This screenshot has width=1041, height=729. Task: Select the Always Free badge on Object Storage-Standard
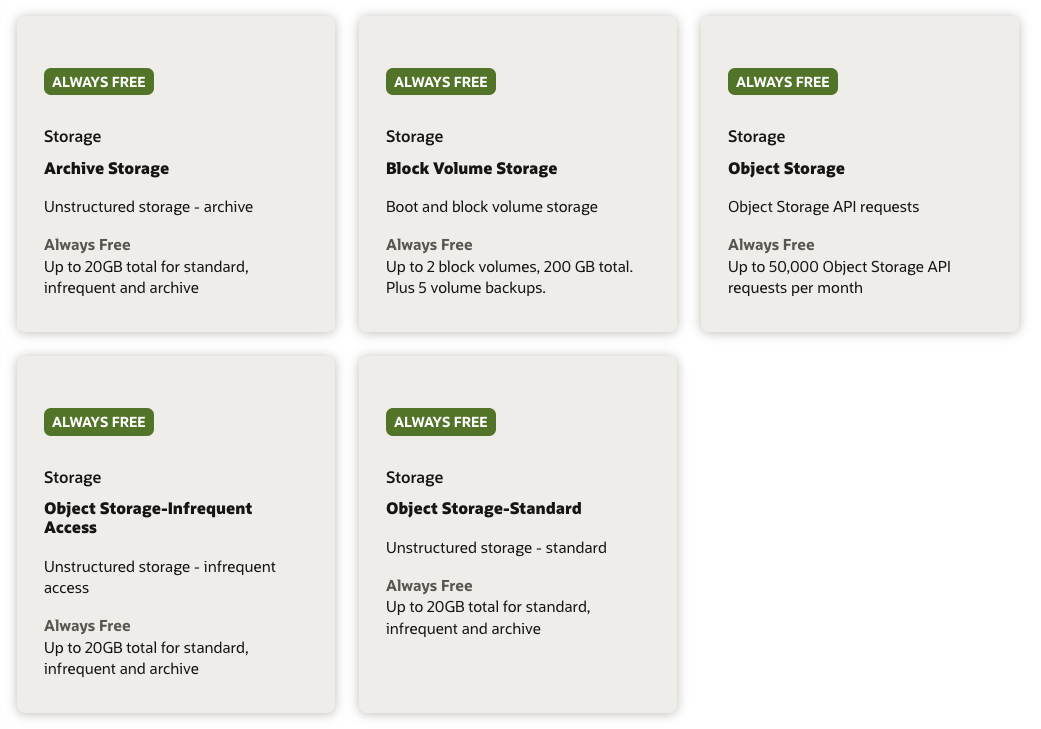click(441, 422)
